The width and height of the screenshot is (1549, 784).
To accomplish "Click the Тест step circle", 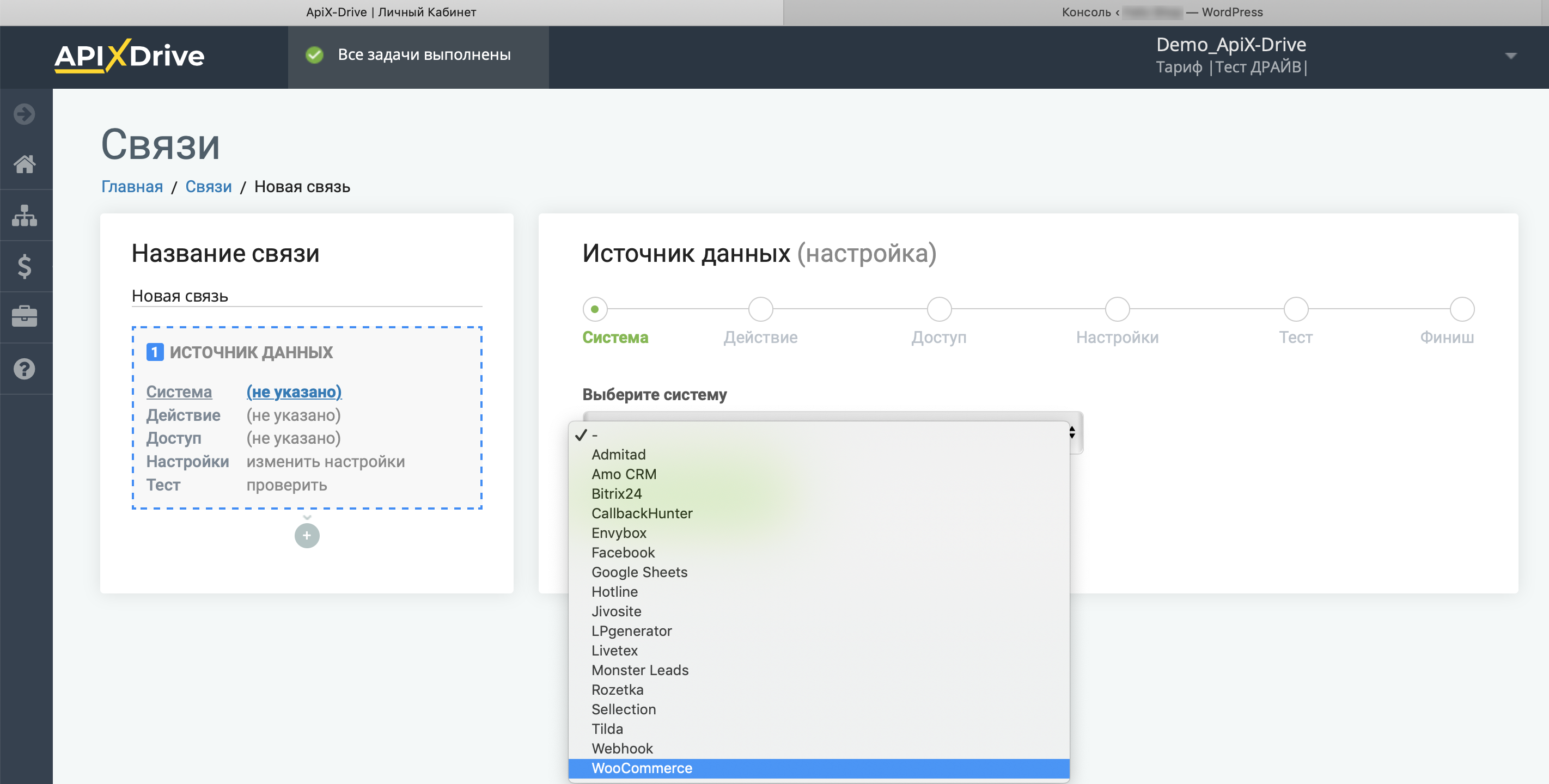I will [1296, 309].
